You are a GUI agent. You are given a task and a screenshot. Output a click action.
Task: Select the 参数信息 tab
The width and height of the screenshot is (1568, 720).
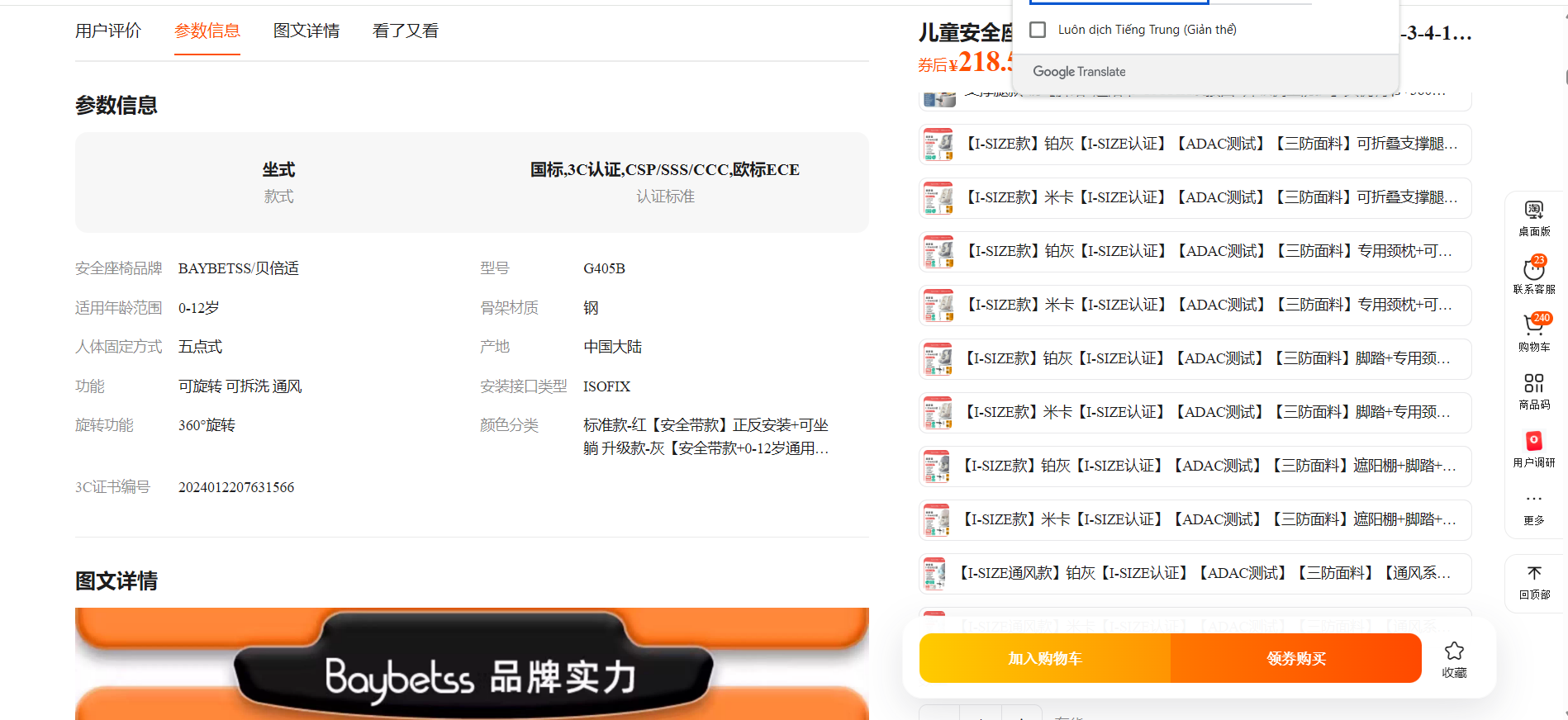tap(207, 31)
